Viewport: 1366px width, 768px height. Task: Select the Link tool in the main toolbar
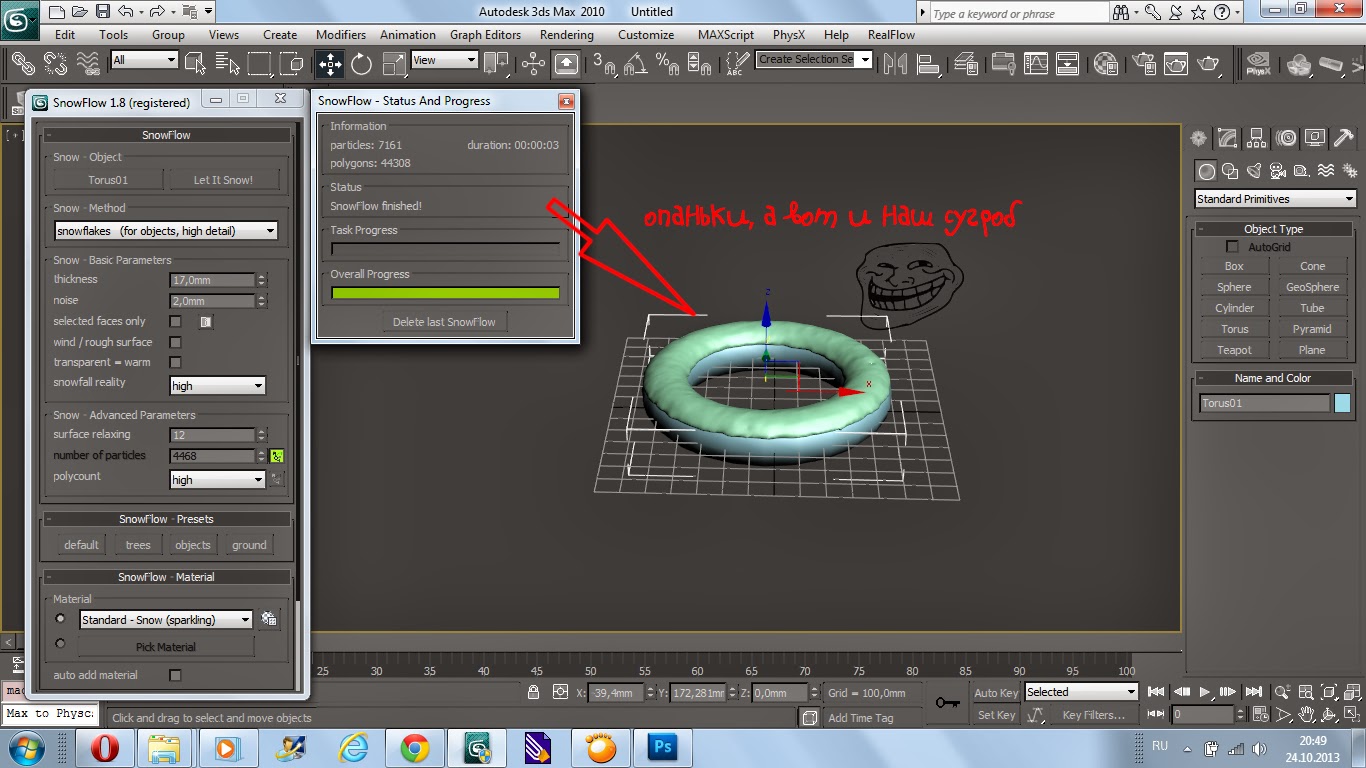21,64
